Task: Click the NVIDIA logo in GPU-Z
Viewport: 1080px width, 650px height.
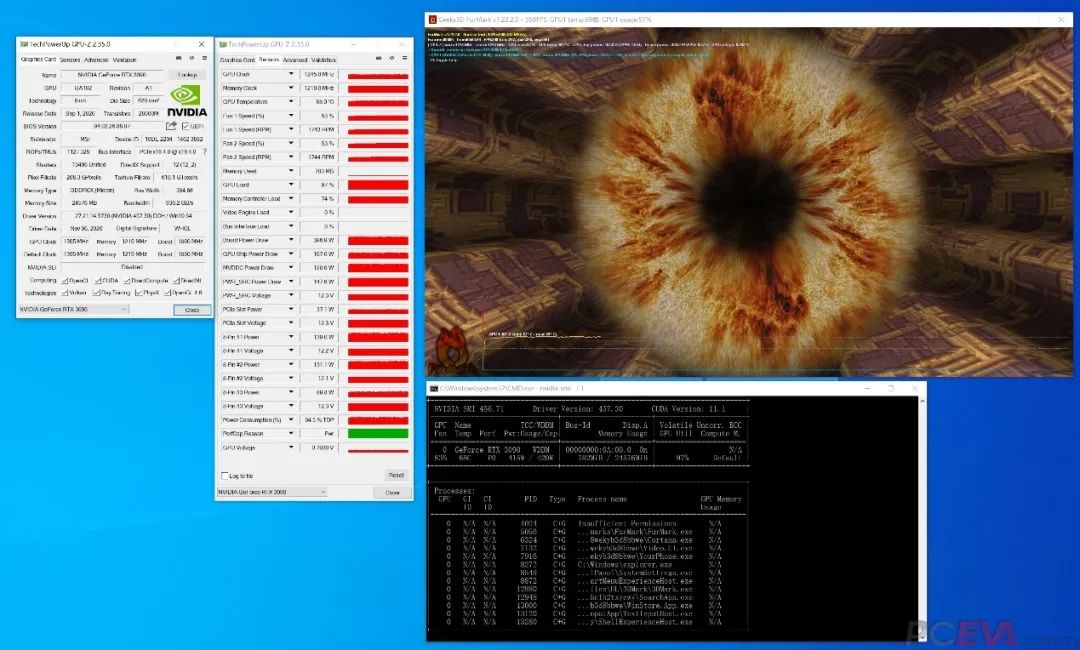Action: point(187,101)
